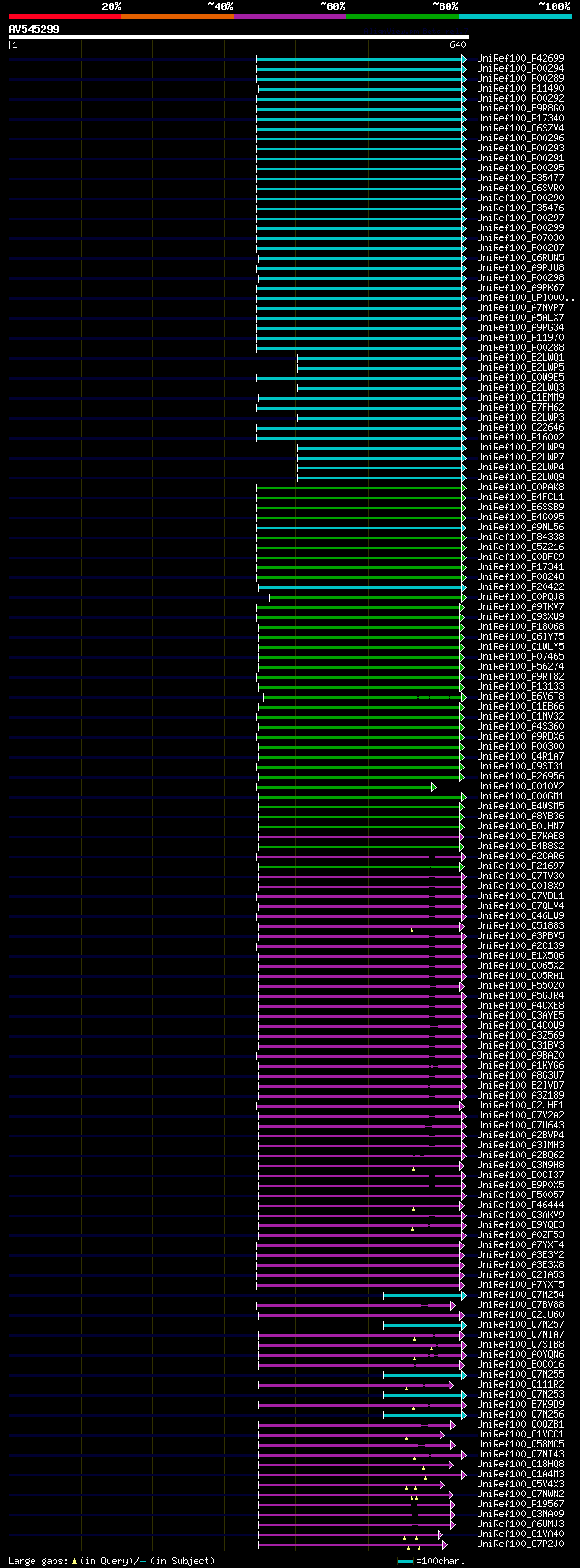
Task: Open the UniRef100_C6SZV4 entry
Action: (520, 128)
